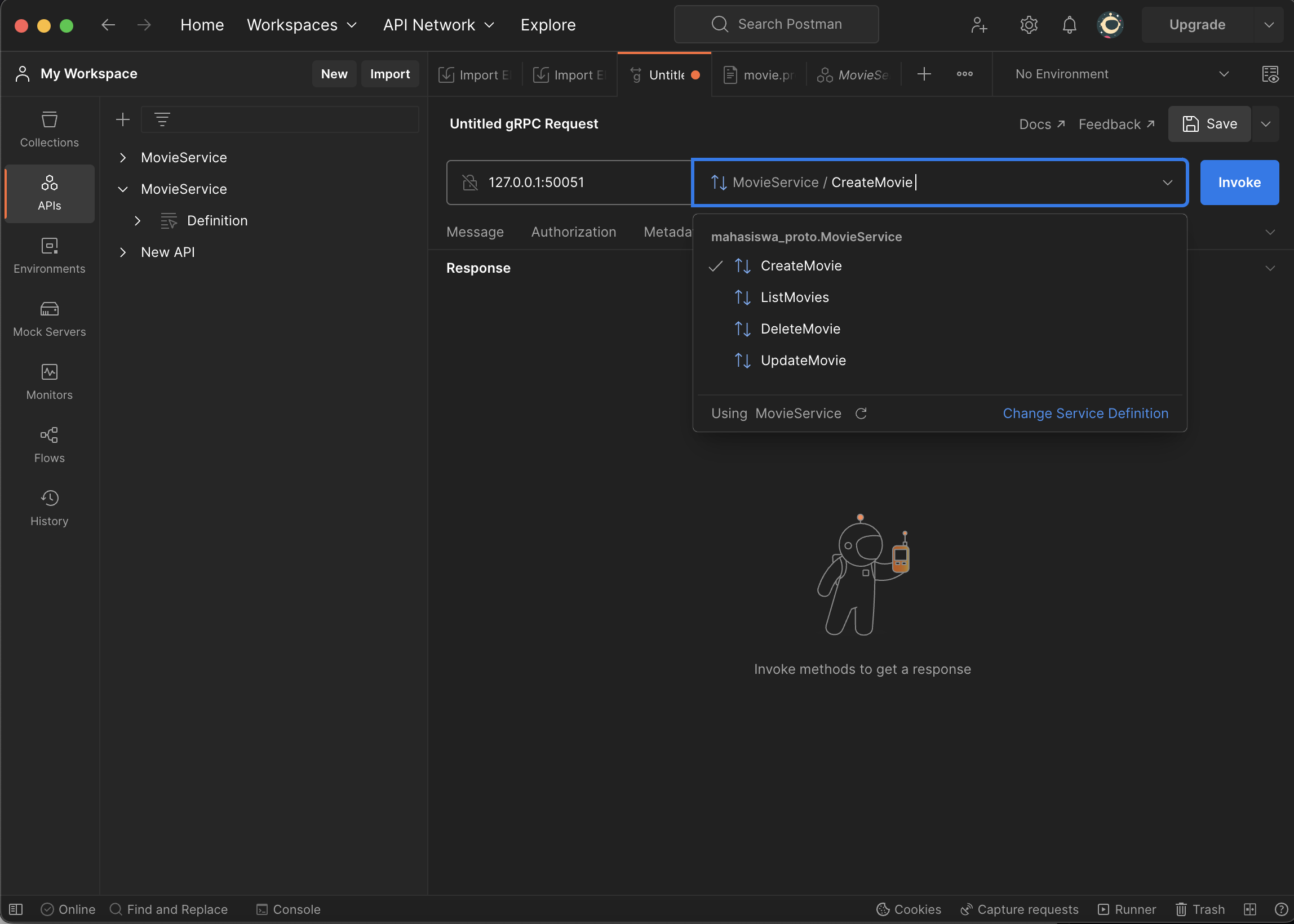The width and height of the screenshot is (1294, 924).
Task: Open the Monitors panel
Action: tap(49, 381)
